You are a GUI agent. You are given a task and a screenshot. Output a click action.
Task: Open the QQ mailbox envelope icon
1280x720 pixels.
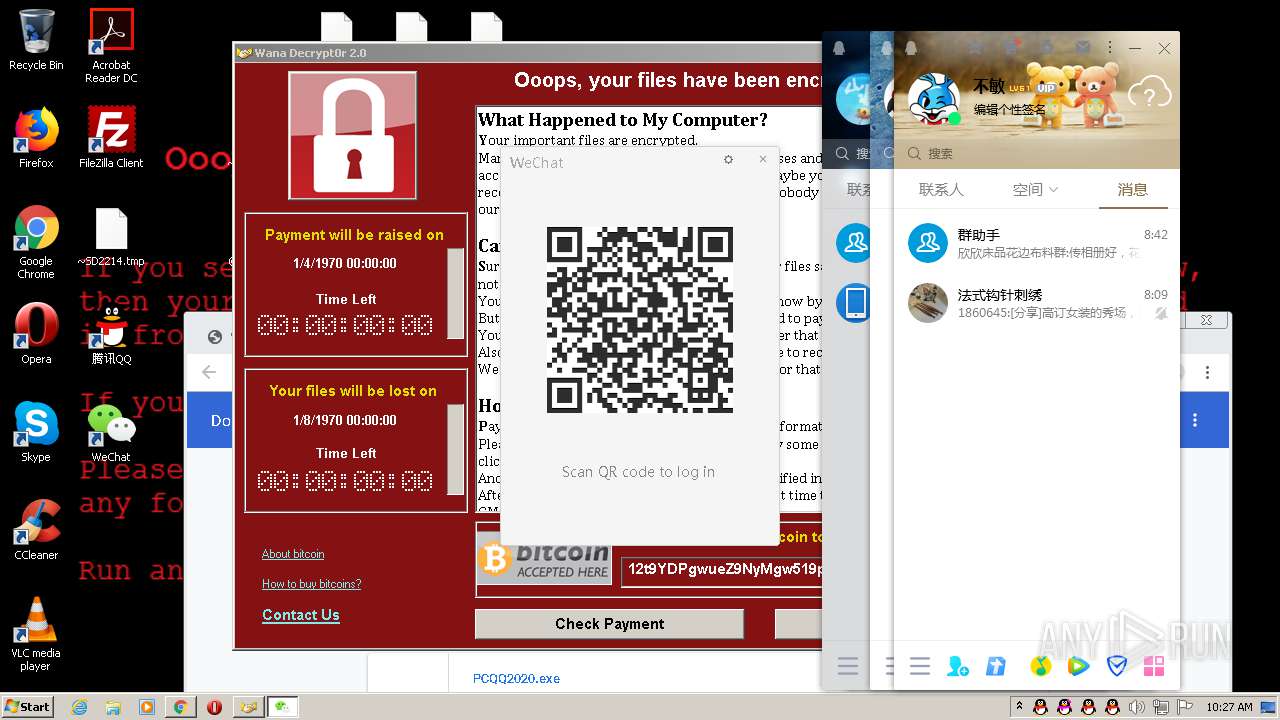coord(1083,47)
